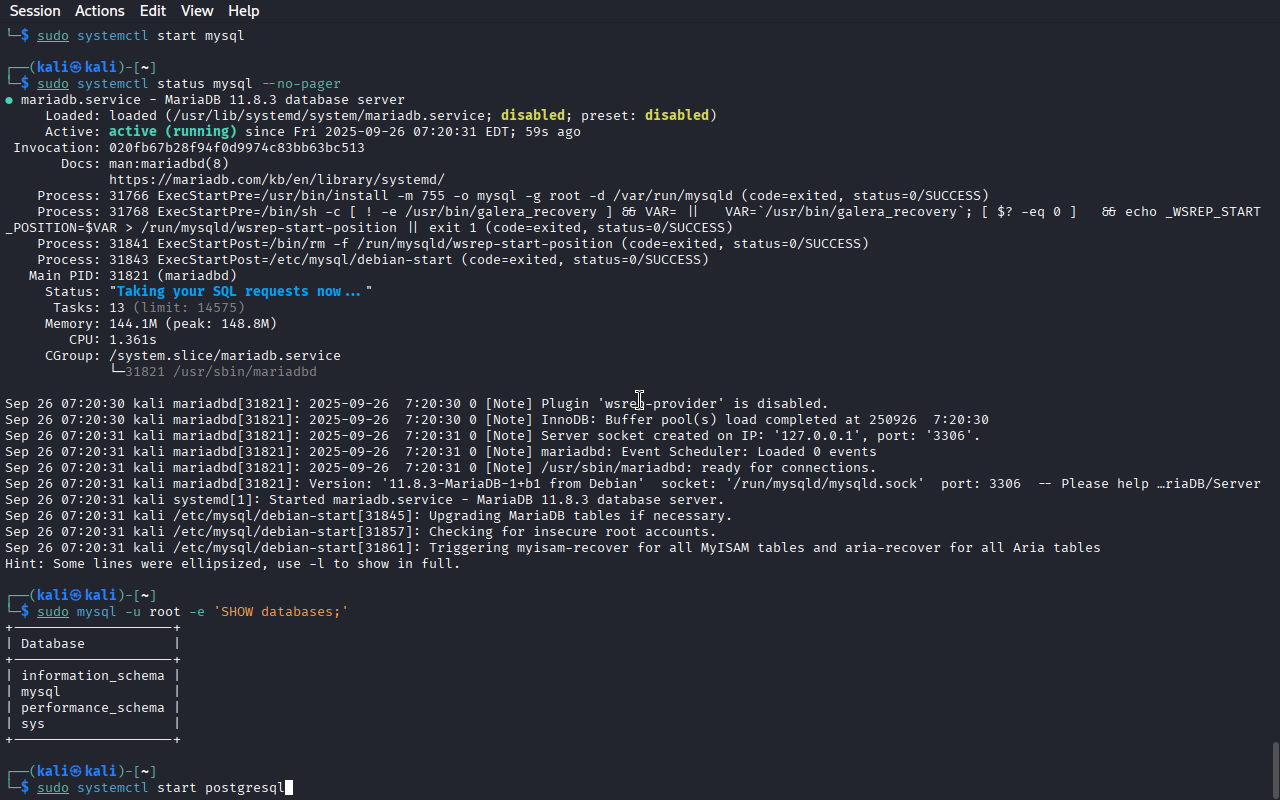
Task: Select the information_schema database row
Action: click(93, 676)
